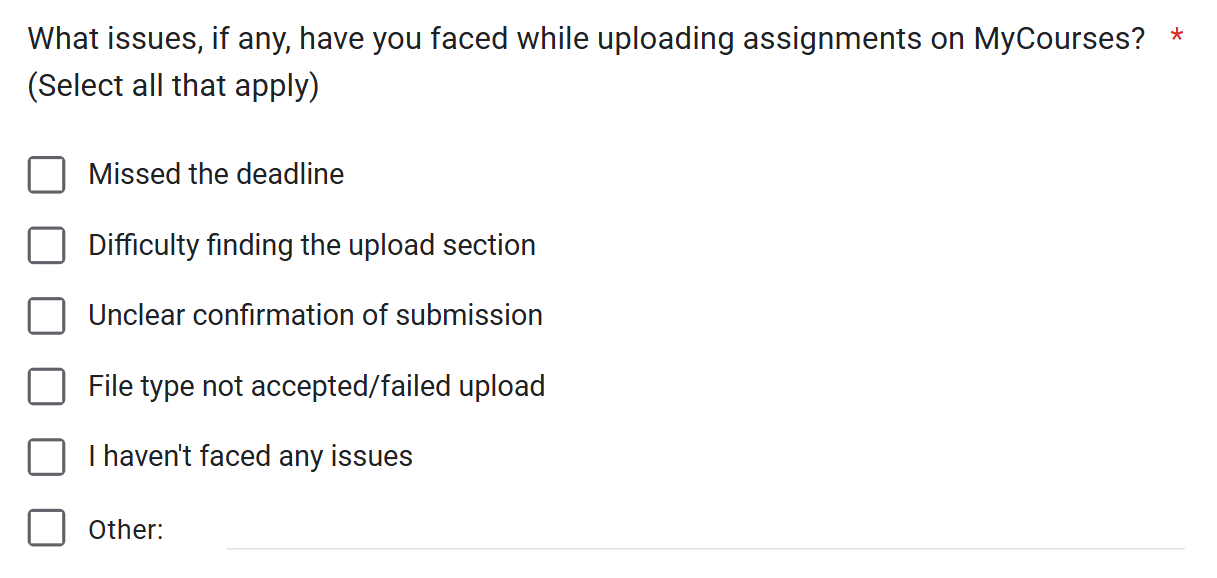The width and height of the screenshot is (1217, 578).
Task: Click the 'Unclear confirmation of submission' label
Action: click(x=315, y=316)
